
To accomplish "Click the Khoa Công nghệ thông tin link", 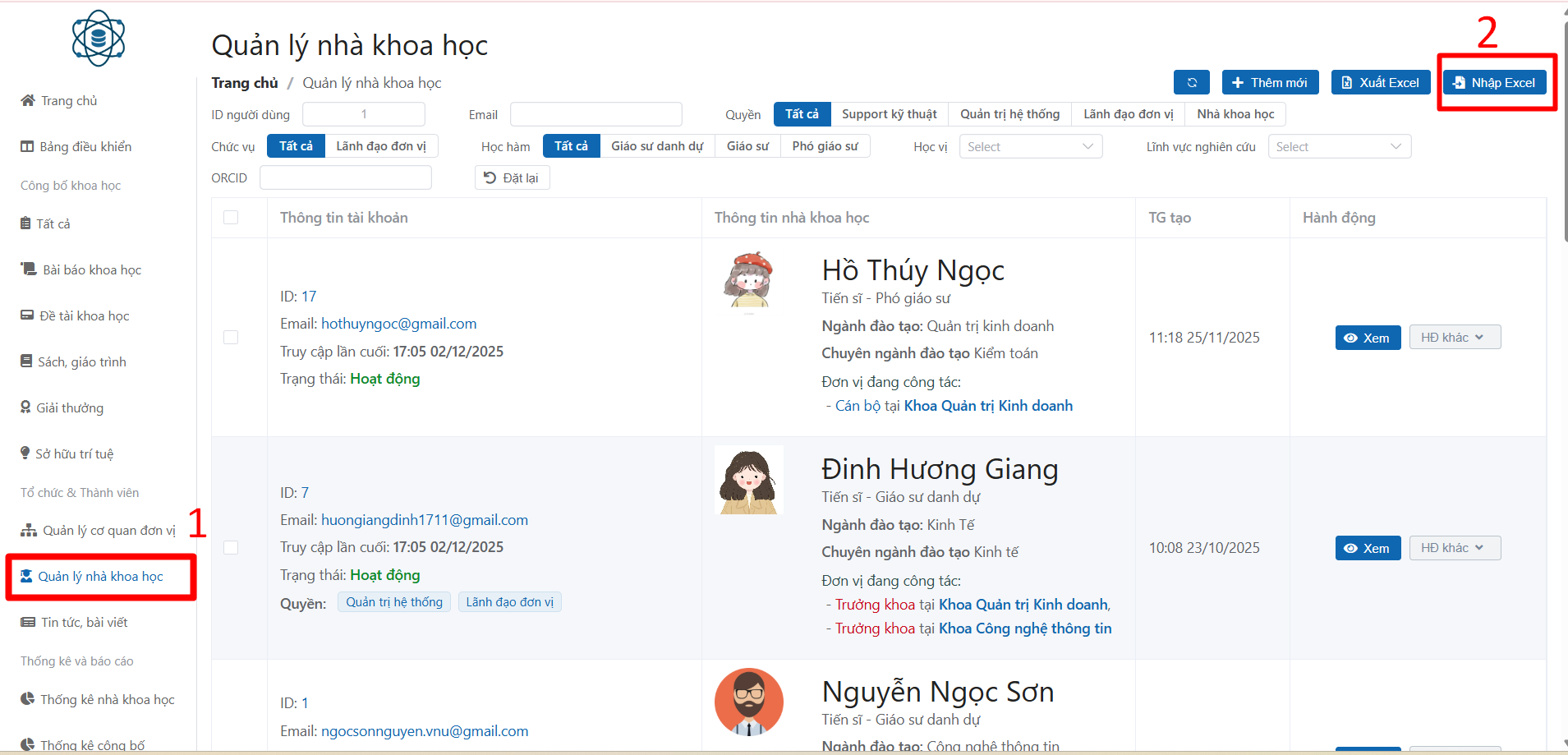I will click(x=1024, y=628).
